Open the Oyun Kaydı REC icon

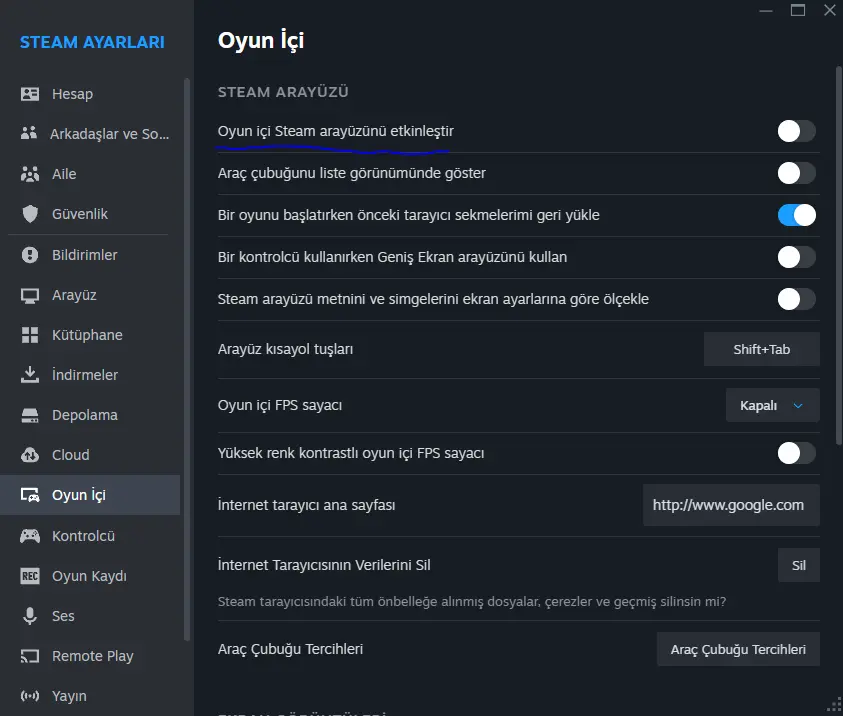30,576
